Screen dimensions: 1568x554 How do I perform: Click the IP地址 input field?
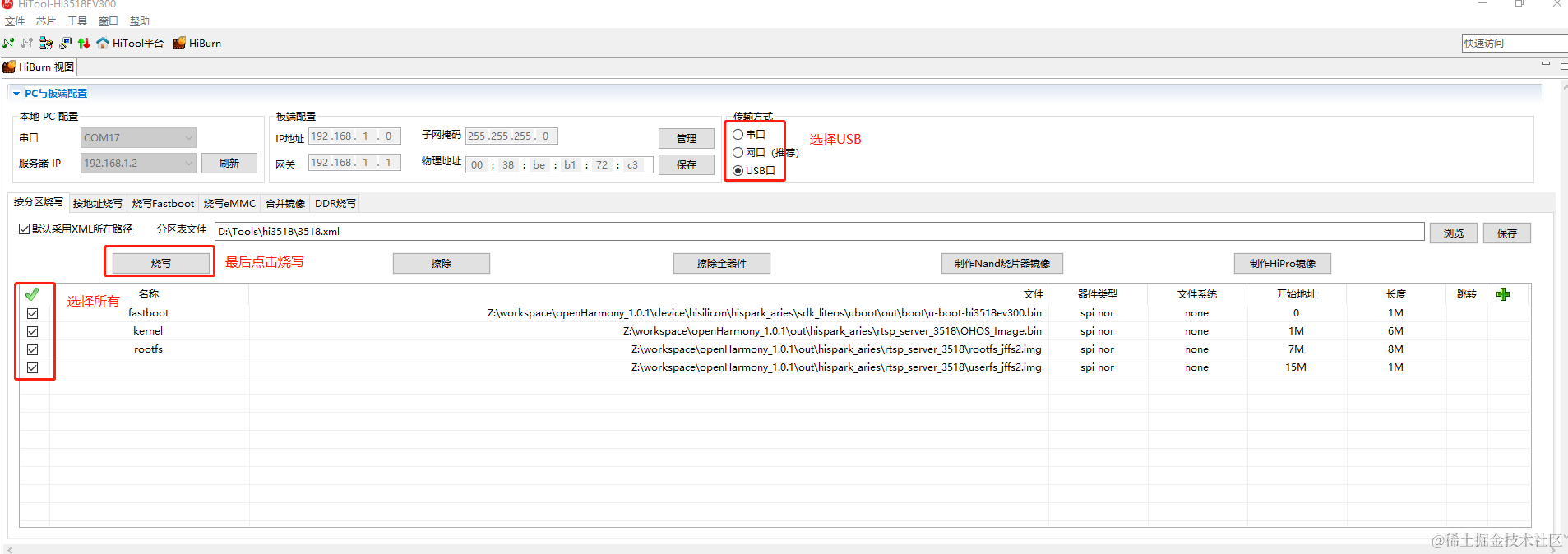pos(354,136)
